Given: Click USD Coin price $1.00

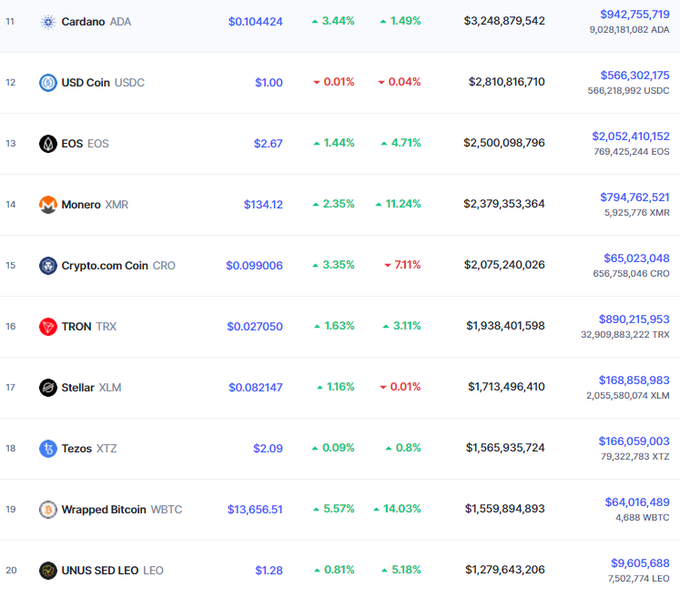Looking at the screenshot, I should [x=269, y=82].
